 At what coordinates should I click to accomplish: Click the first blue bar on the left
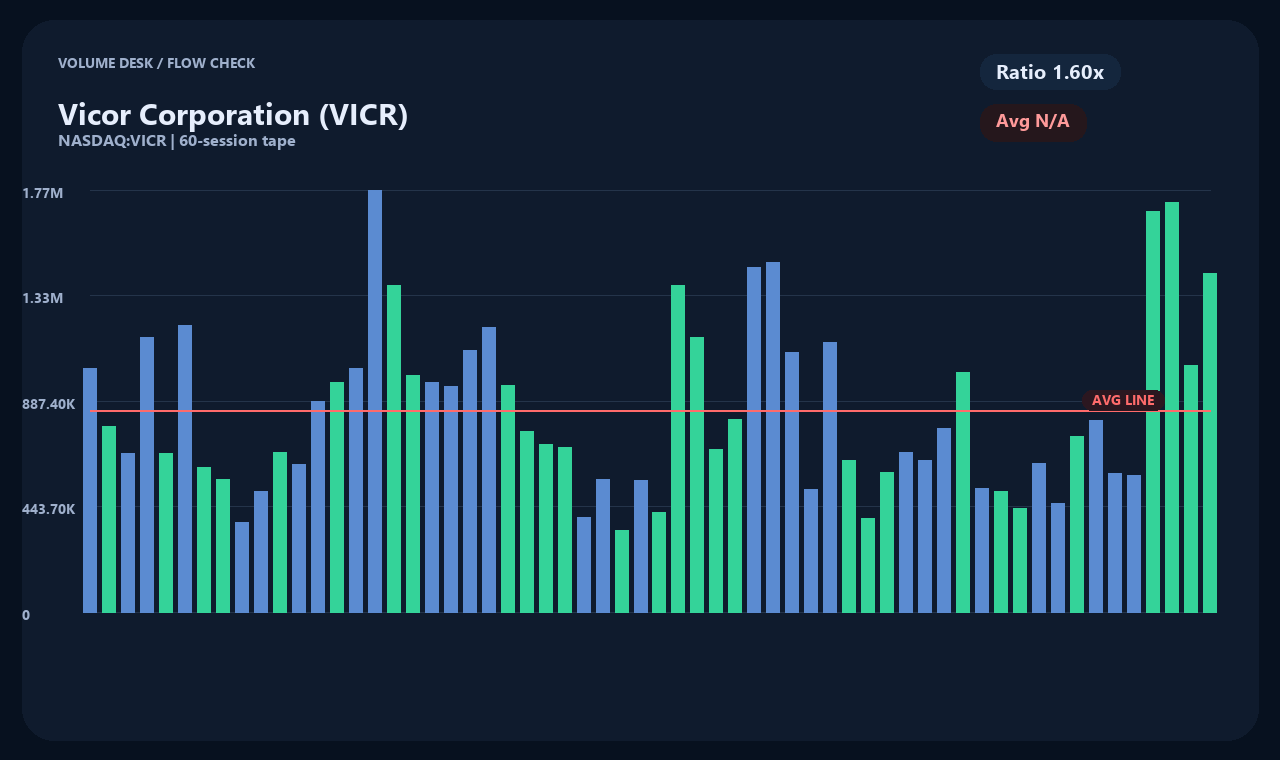click(90, 490)
